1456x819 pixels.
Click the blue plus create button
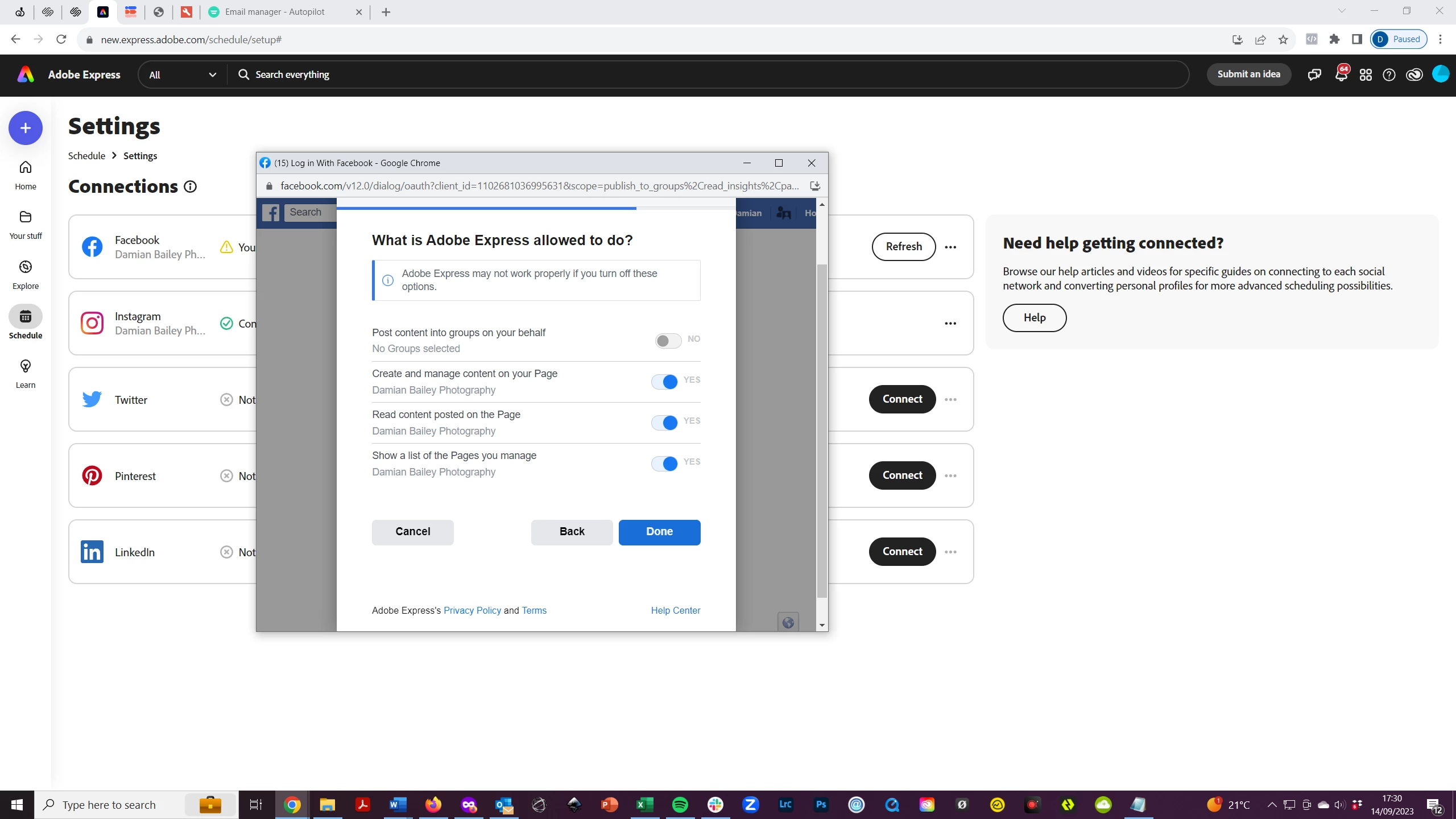26,128
